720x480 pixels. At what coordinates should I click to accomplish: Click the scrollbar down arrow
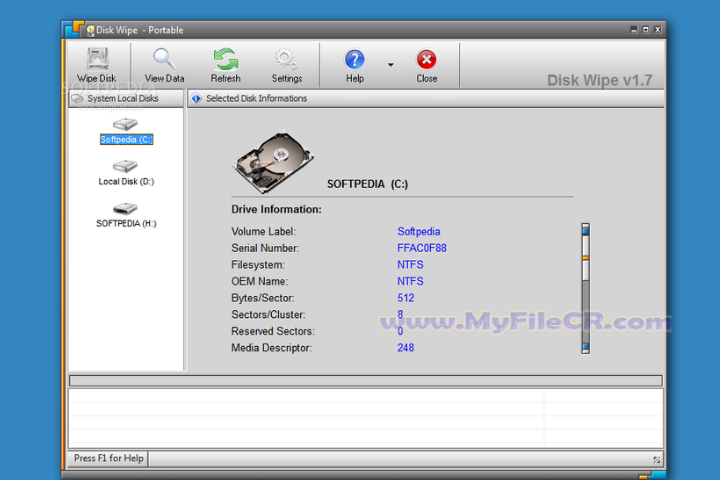[x=585, y=347]
